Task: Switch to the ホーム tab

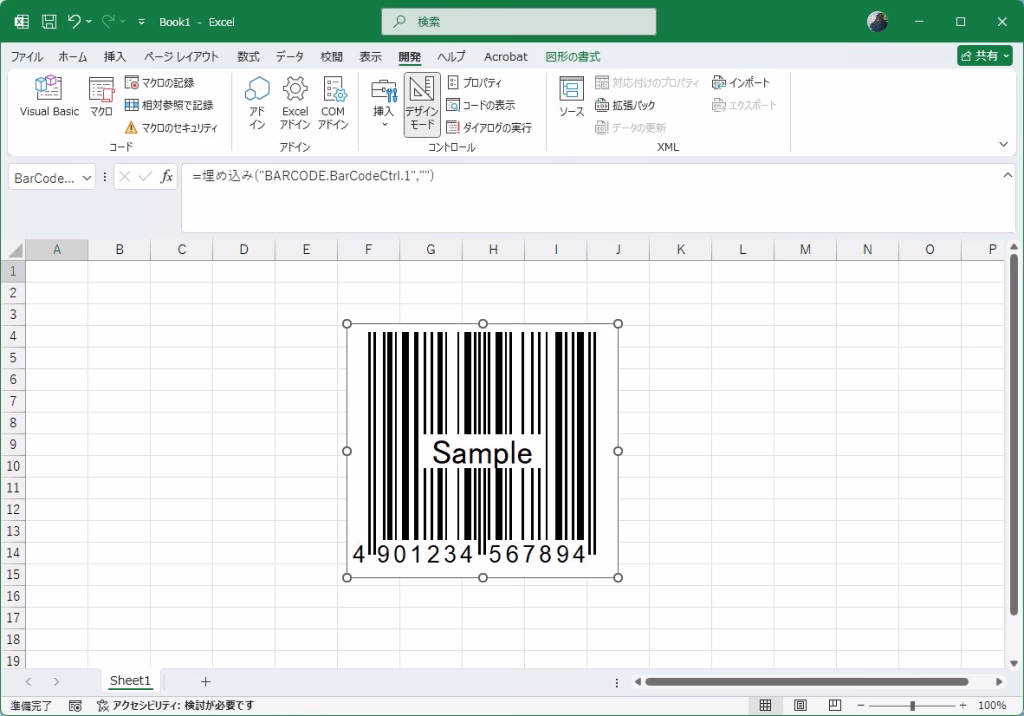Action: (72, 57)
